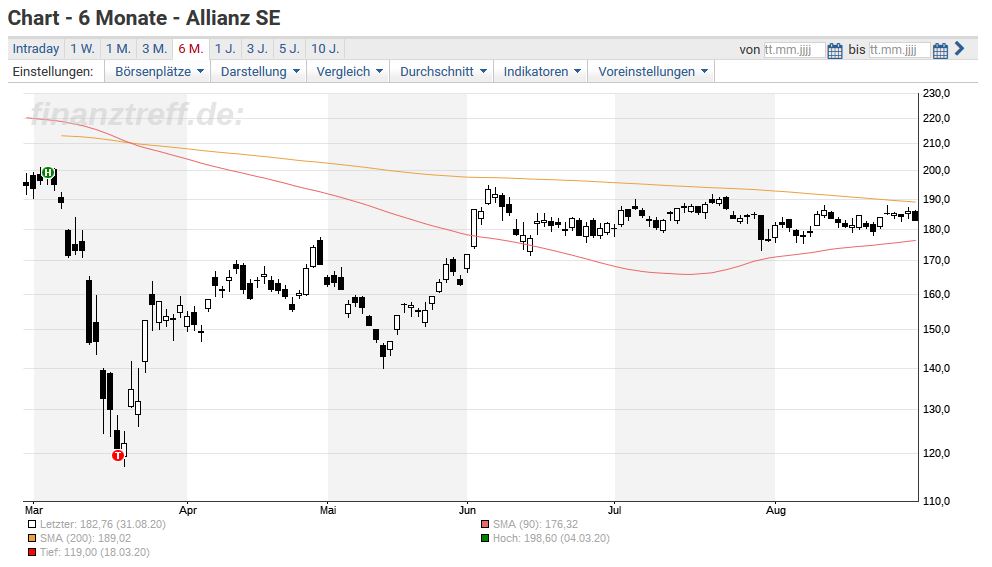Click 'Letzter: 182,76 (31.08.20)' legend text
The width and height of the screenshot is (992, 567).
102,525
